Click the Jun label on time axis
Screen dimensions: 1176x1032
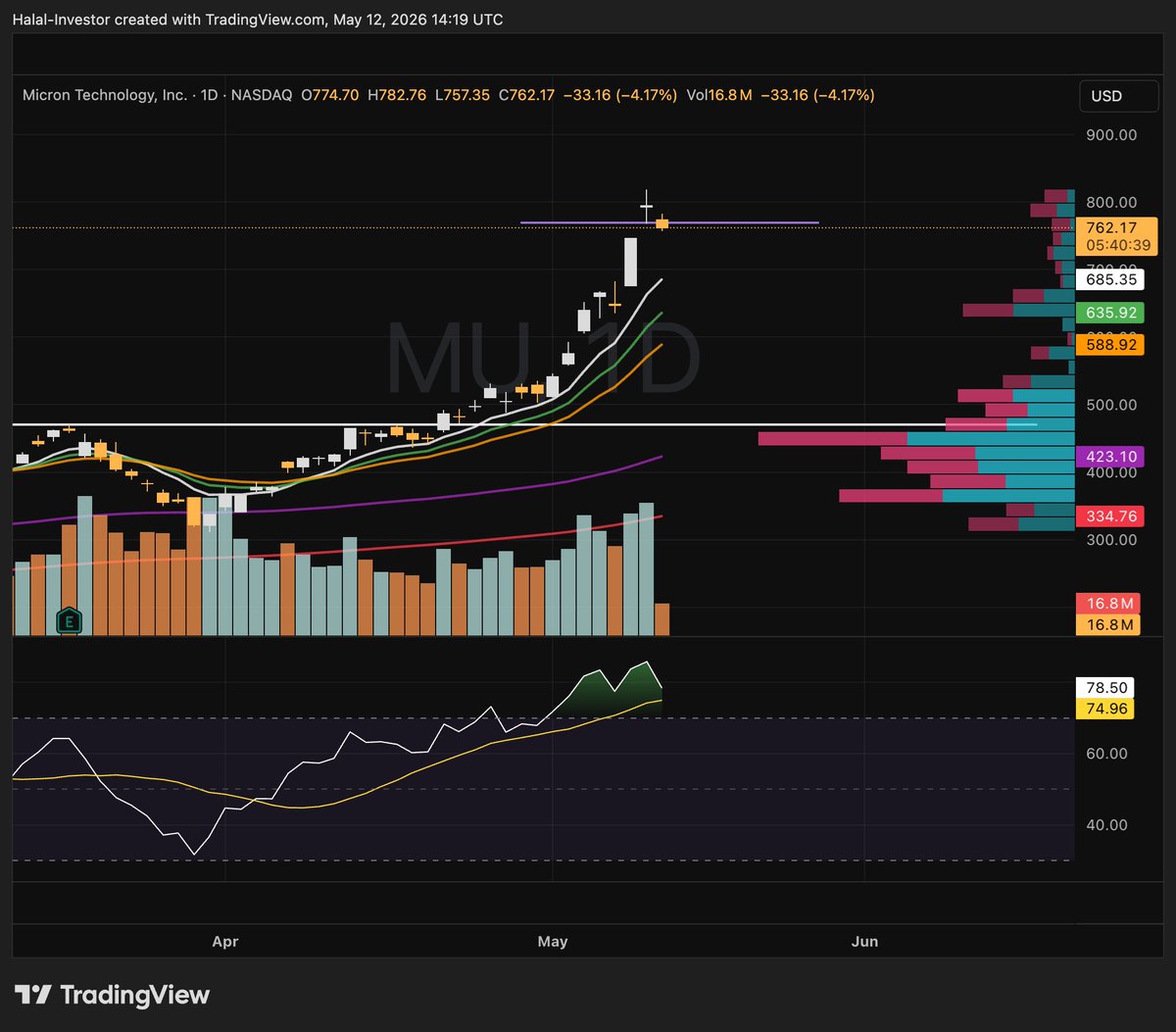(x=865, y=941)
